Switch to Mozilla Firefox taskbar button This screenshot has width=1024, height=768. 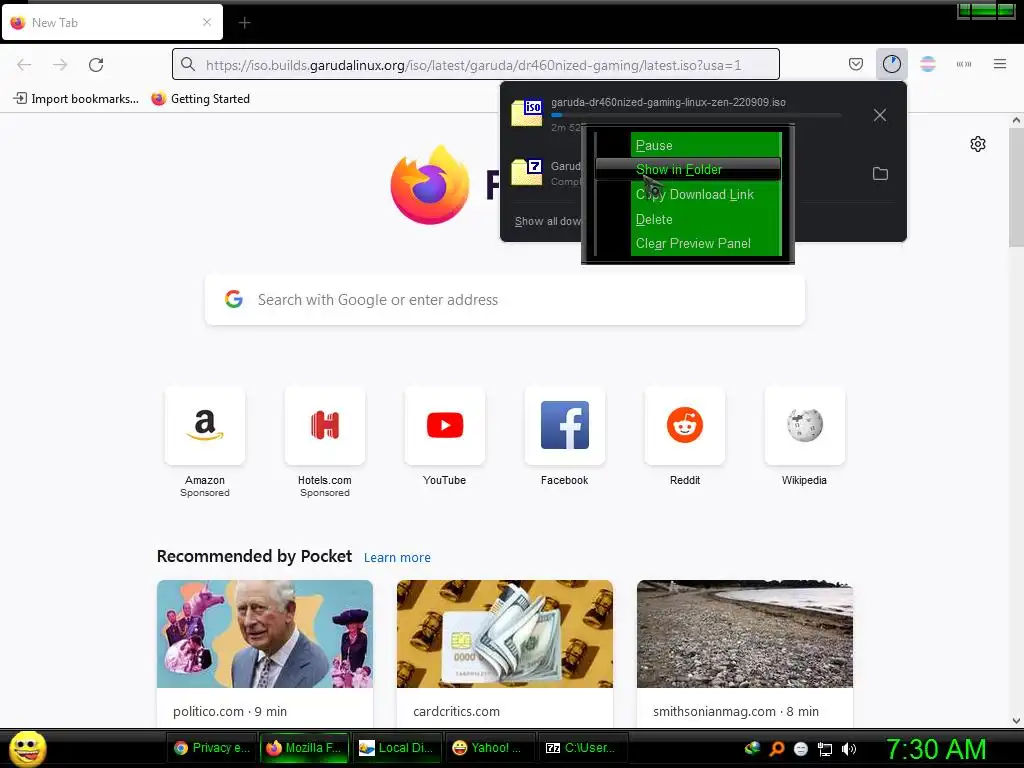coord(304,748)
